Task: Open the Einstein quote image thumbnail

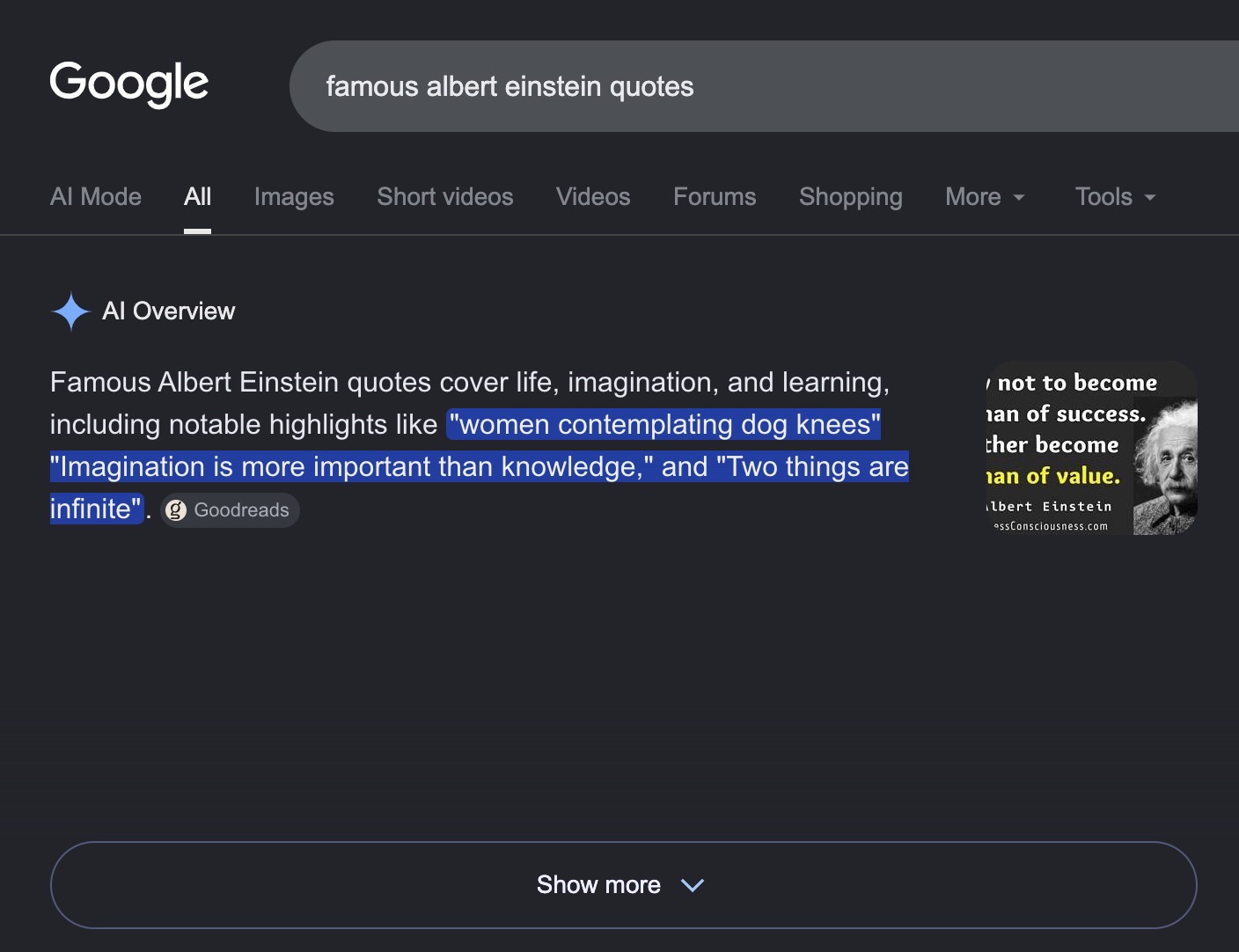Action: (1091, 448)
